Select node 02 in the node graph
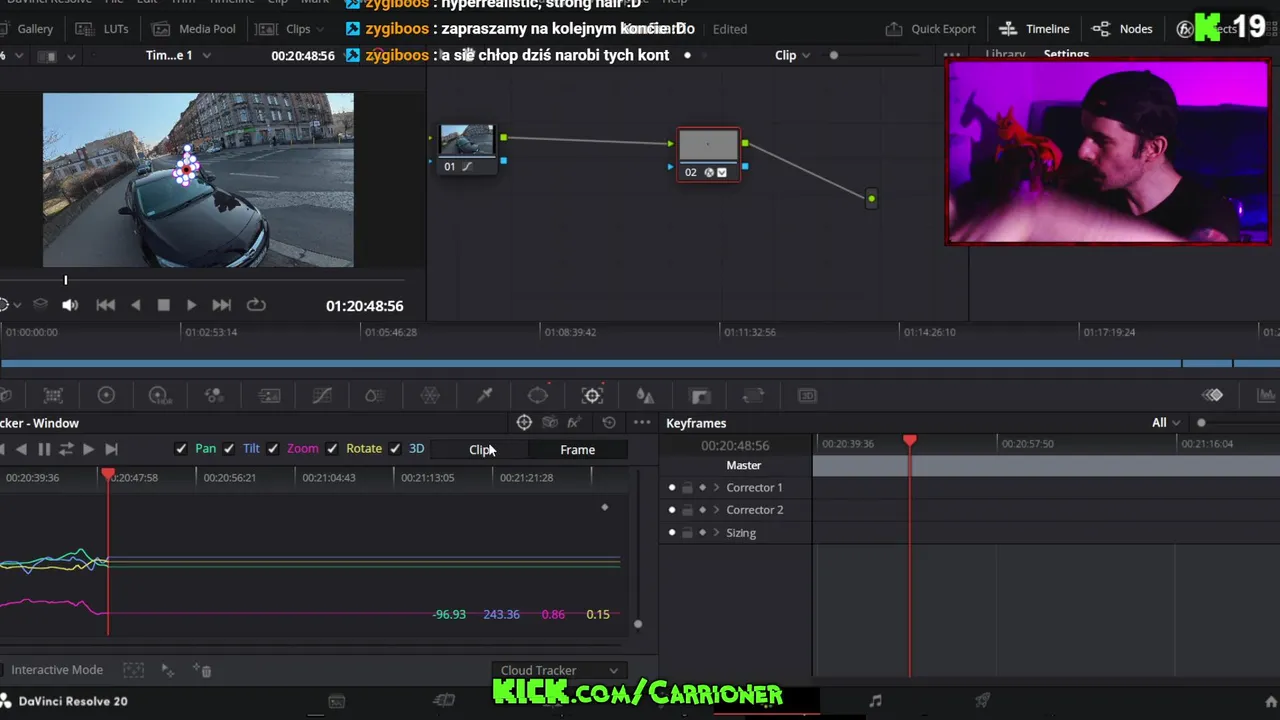The height and width of the screenshot is (720, 1280). click(709, 154)
